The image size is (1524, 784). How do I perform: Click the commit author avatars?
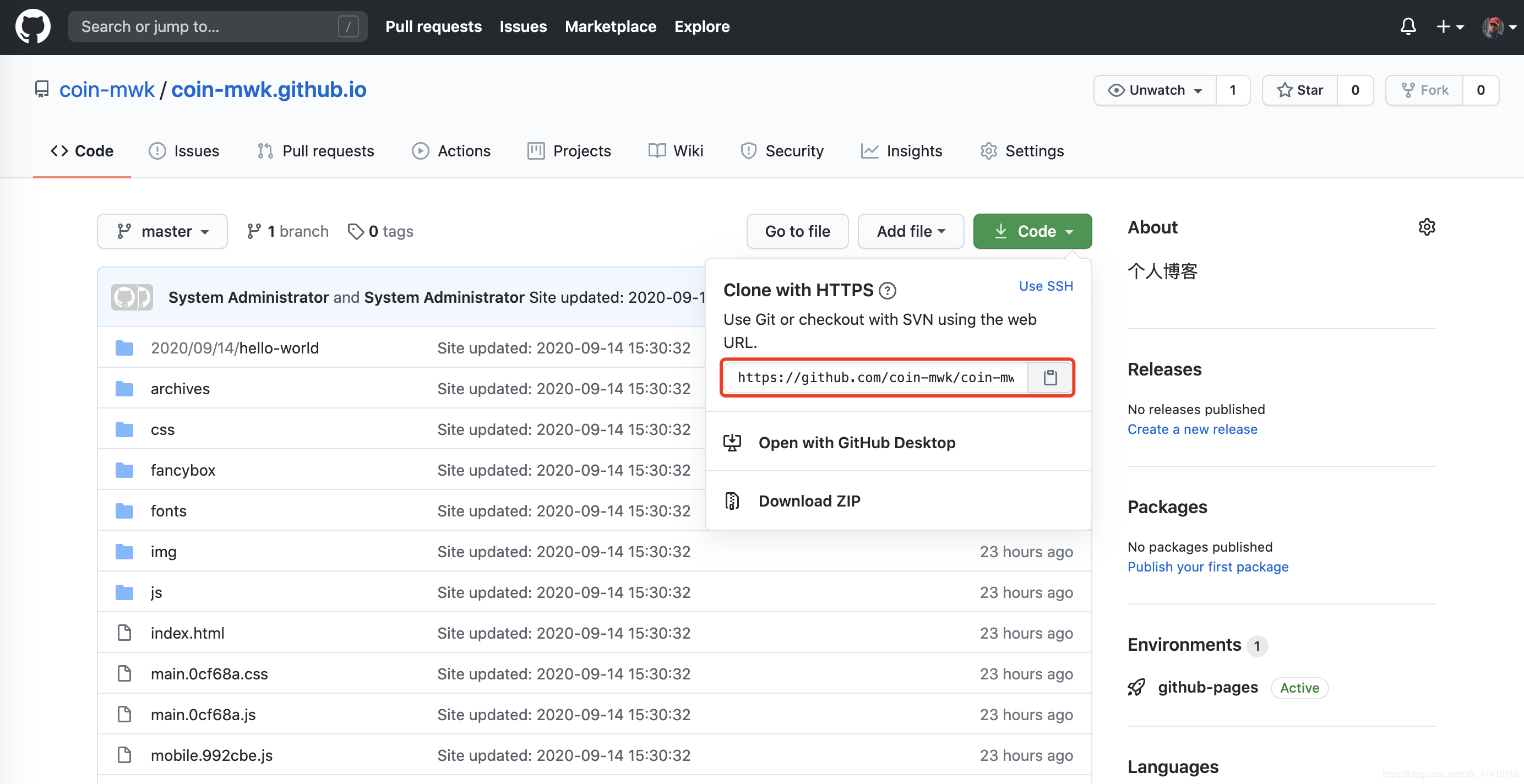[132, 297]
